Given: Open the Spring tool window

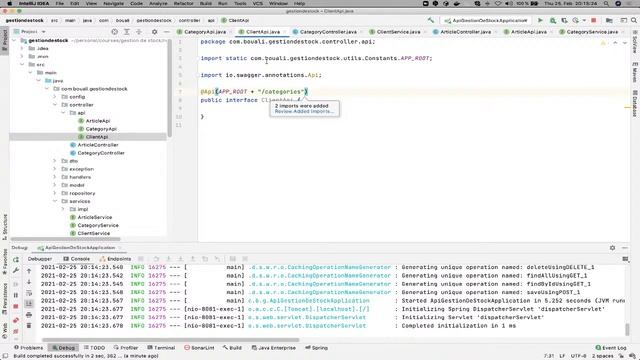Looking at the screenshot, I should pos(316,348).
